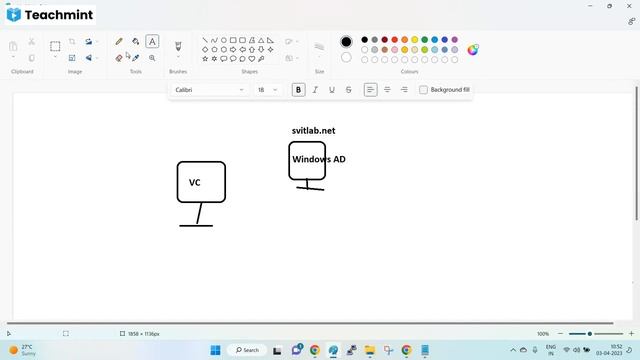640x360 pixels.
Task: Toggle Italic text formatting
Action: 315,90
